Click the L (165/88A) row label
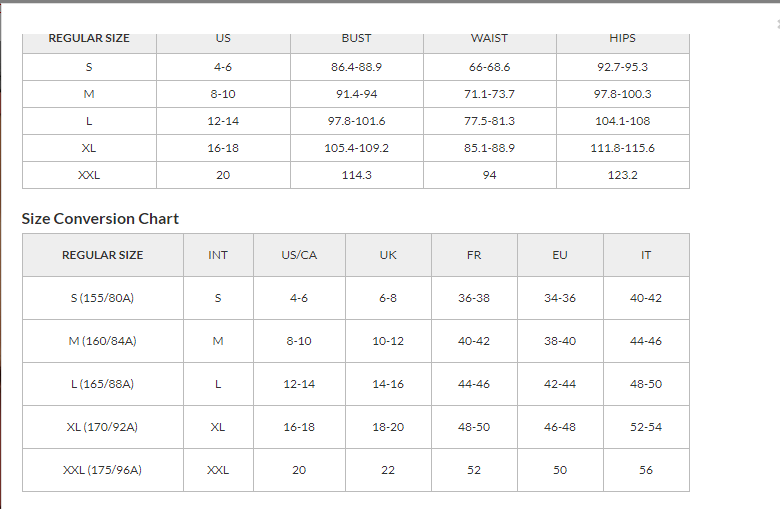 tap(103, 384)
